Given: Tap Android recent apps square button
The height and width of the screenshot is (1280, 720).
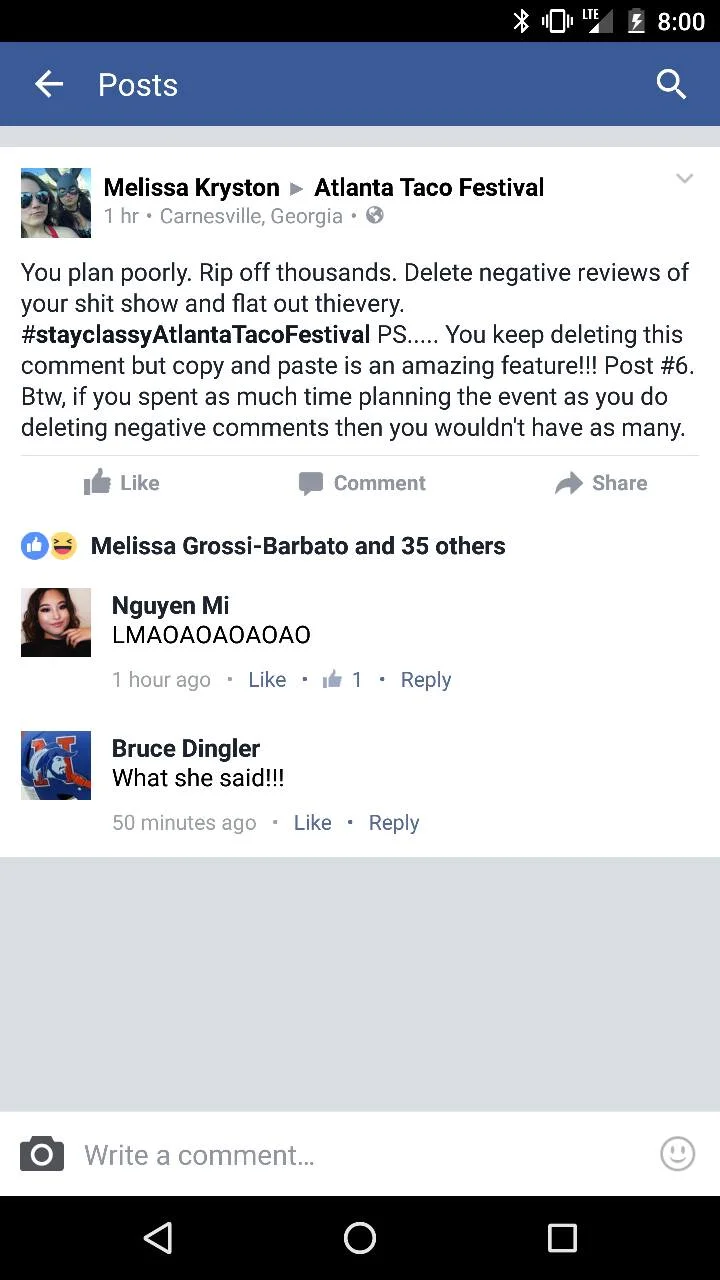Looking at the screenshot, I should [562, 1238].
